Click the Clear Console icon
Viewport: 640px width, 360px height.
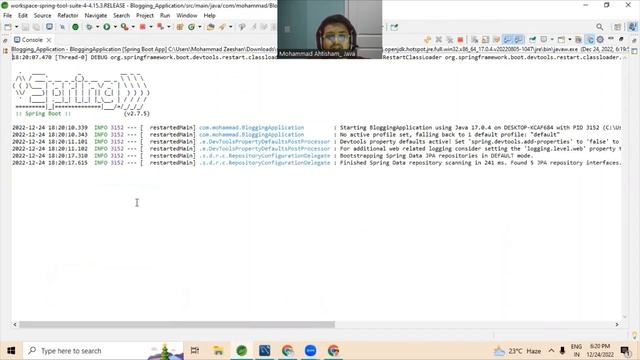coord(474,40)
